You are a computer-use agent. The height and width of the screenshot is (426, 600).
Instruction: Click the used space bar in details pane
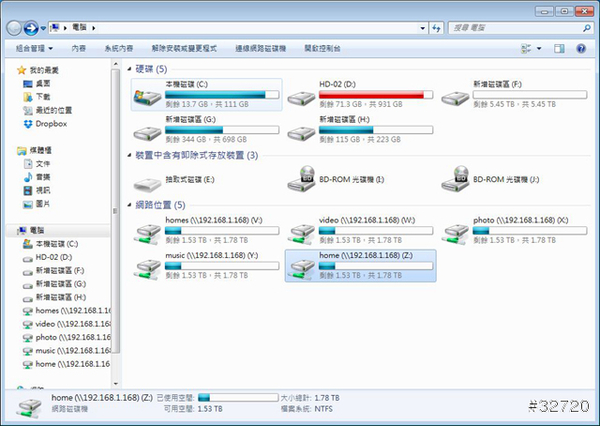(x=238, y=398)
